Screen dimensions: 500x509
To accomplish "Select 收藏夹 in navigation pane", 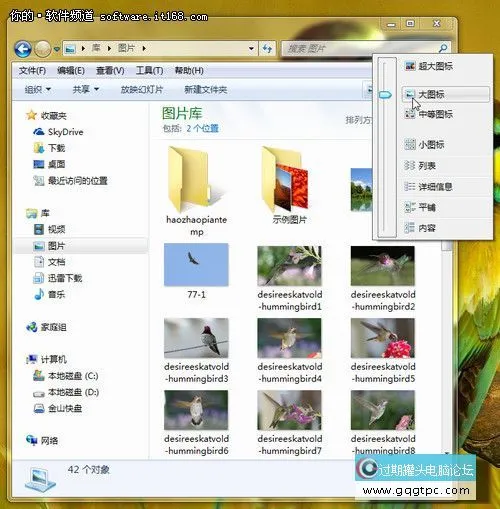I will point(46,116).
